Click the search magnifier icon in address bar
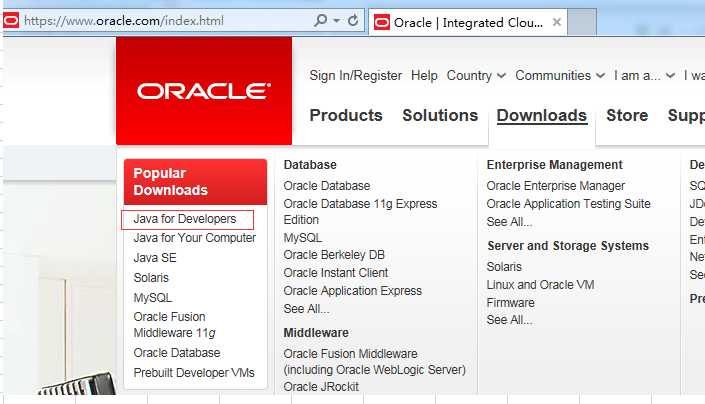 pyautogui.click(x=321, y=20)
